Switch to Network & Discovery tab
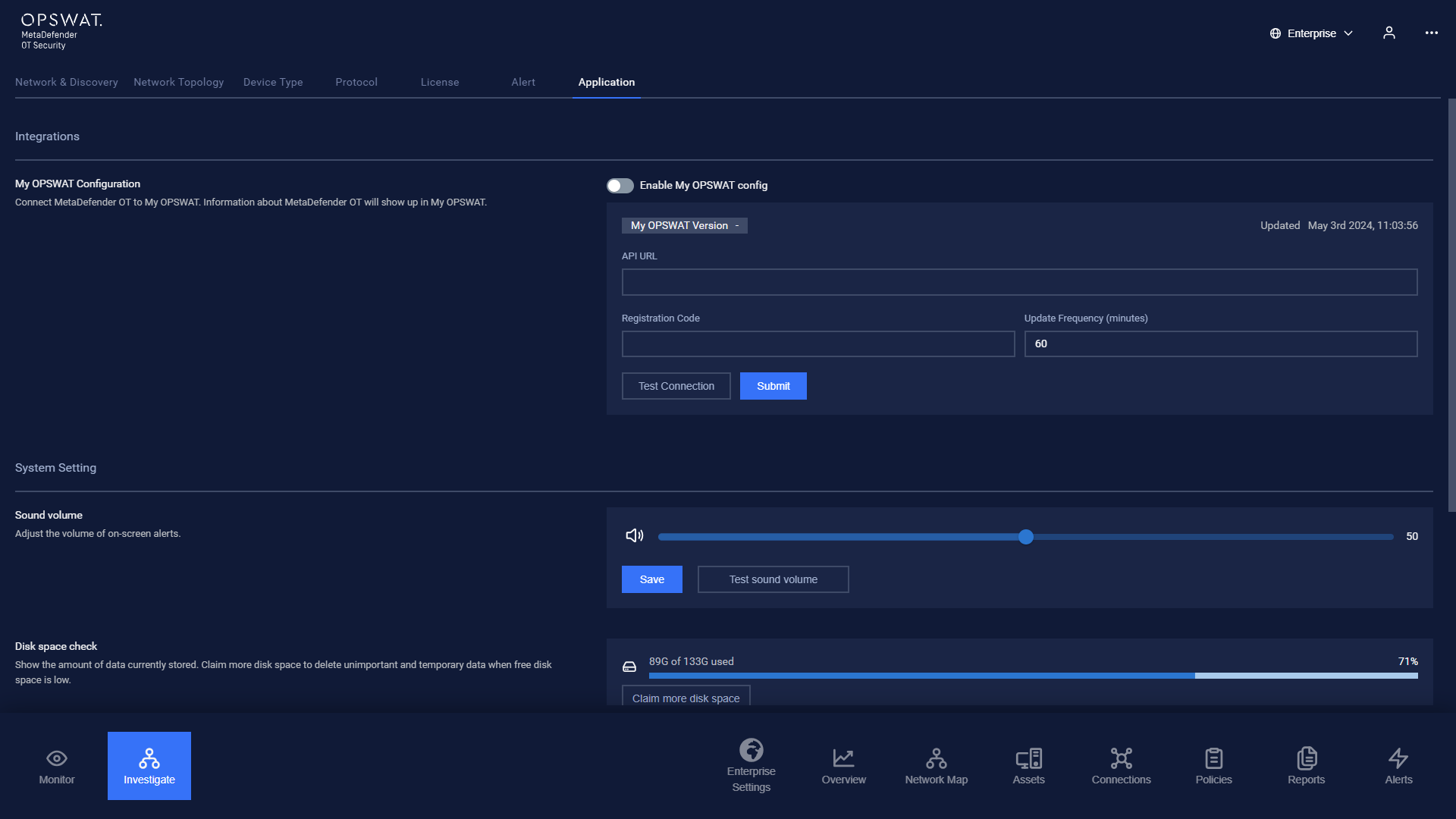Screen dimensions: 1456x819 tap(67, 82)
